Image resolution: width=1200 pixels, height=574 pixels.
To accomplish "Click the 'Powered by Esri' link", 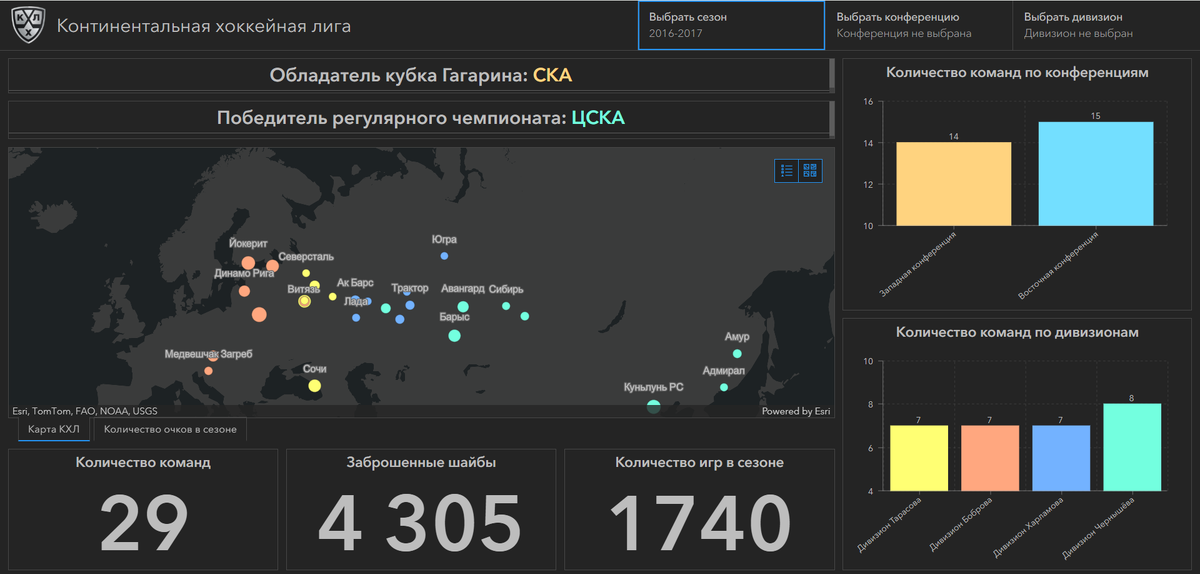I will tap(796, 411).
